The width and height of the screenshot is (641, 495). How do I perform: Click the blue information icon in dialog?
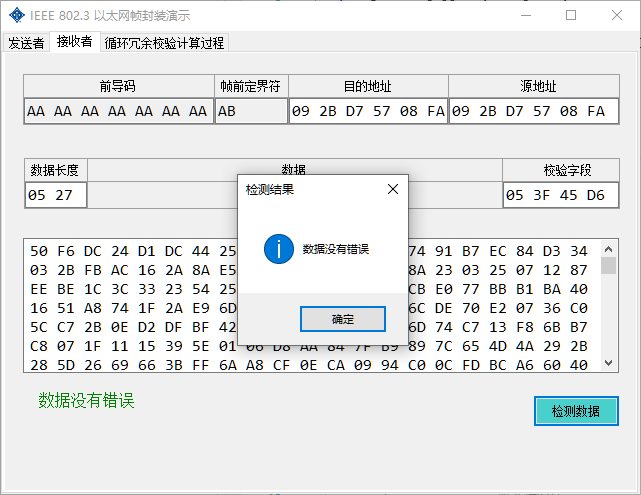point(279,249)
